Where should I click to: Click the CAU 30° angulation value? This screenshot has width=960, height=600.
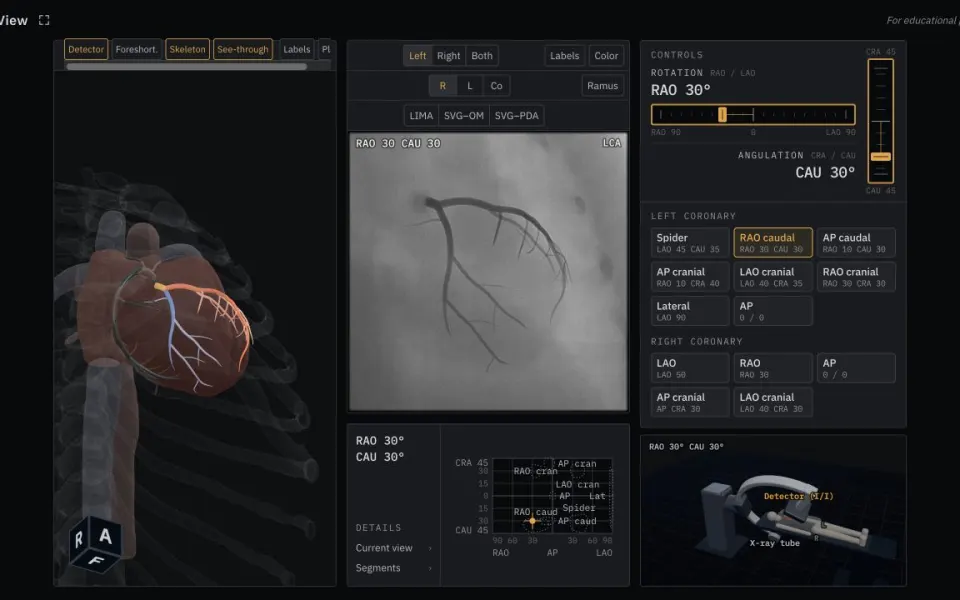825,173
